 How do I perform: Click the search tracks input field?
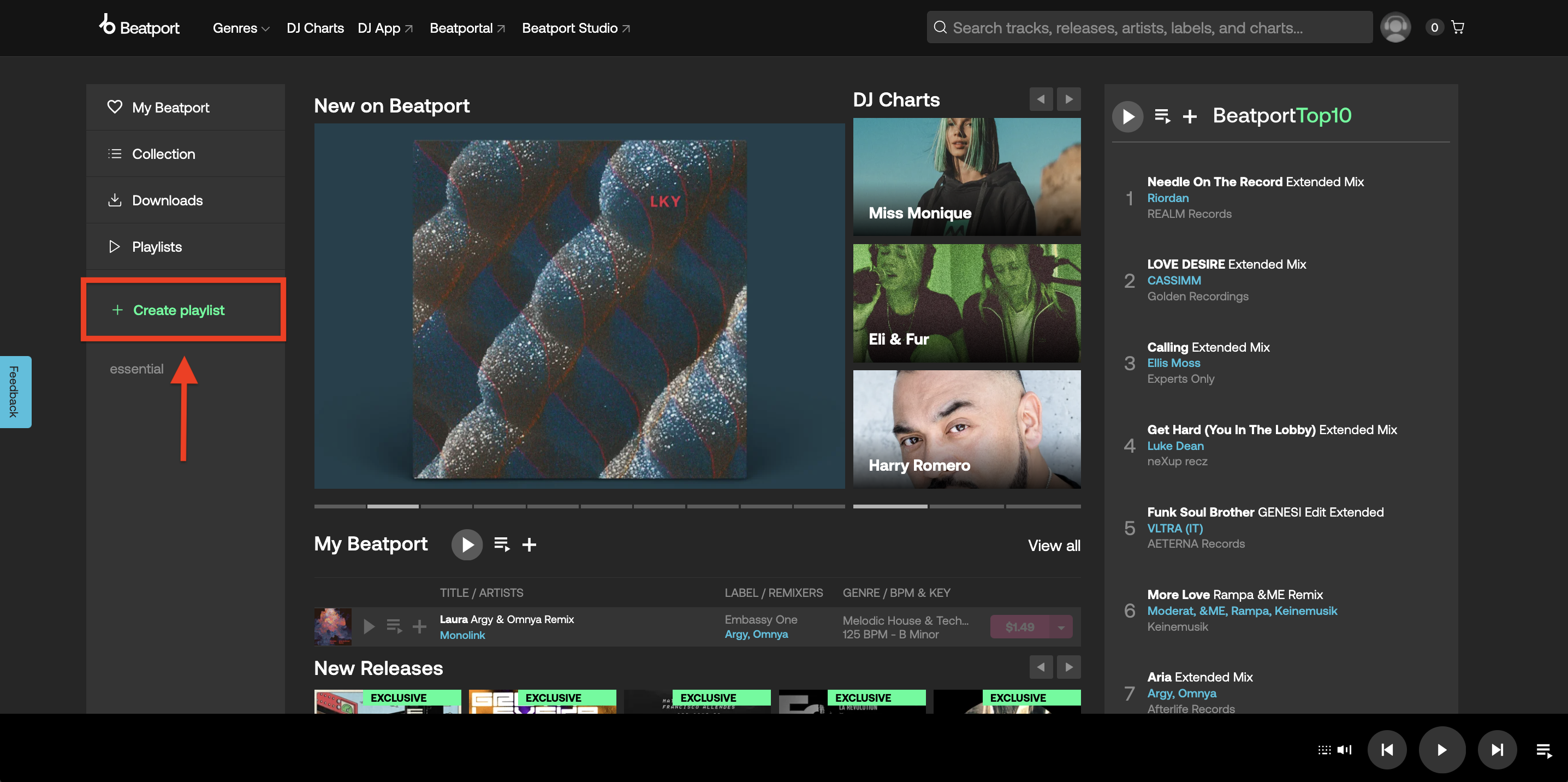click(1149, 27)
